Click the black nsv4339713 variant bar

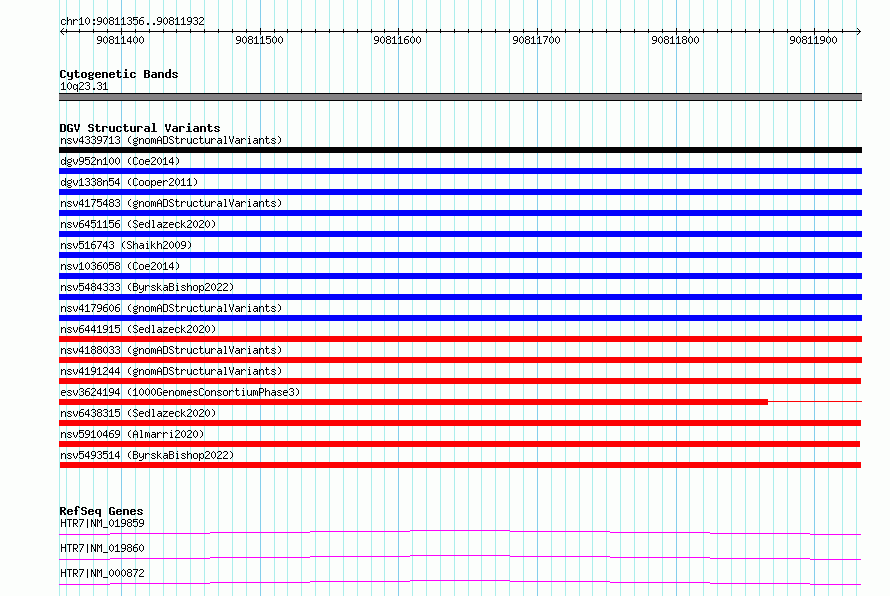[x=460, y=150]
